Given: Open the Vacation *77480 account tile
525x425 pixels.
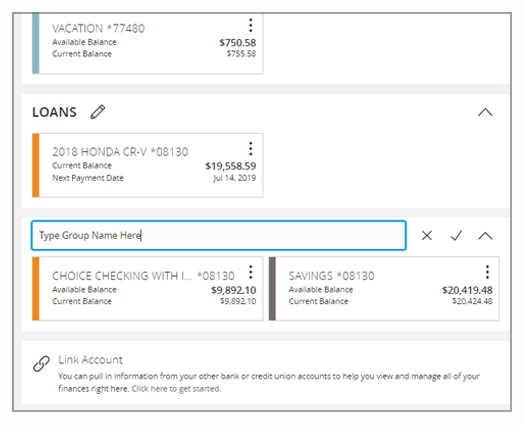Looking at the screenshot, I should click(x=147, y=44).
